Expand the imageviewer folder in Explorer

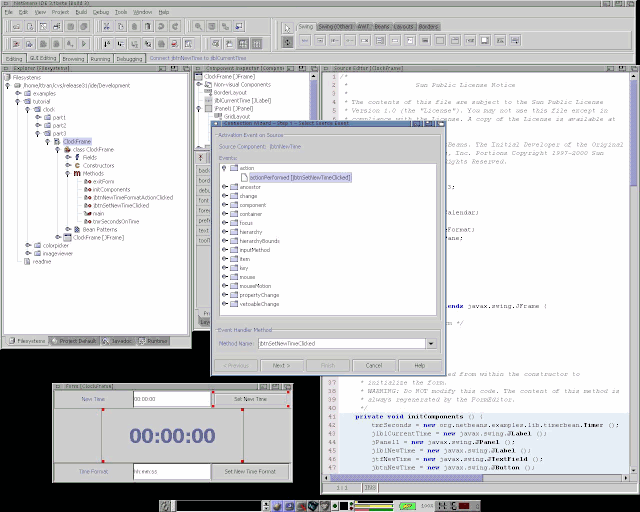pyautogui.click(x=29, y=253)
